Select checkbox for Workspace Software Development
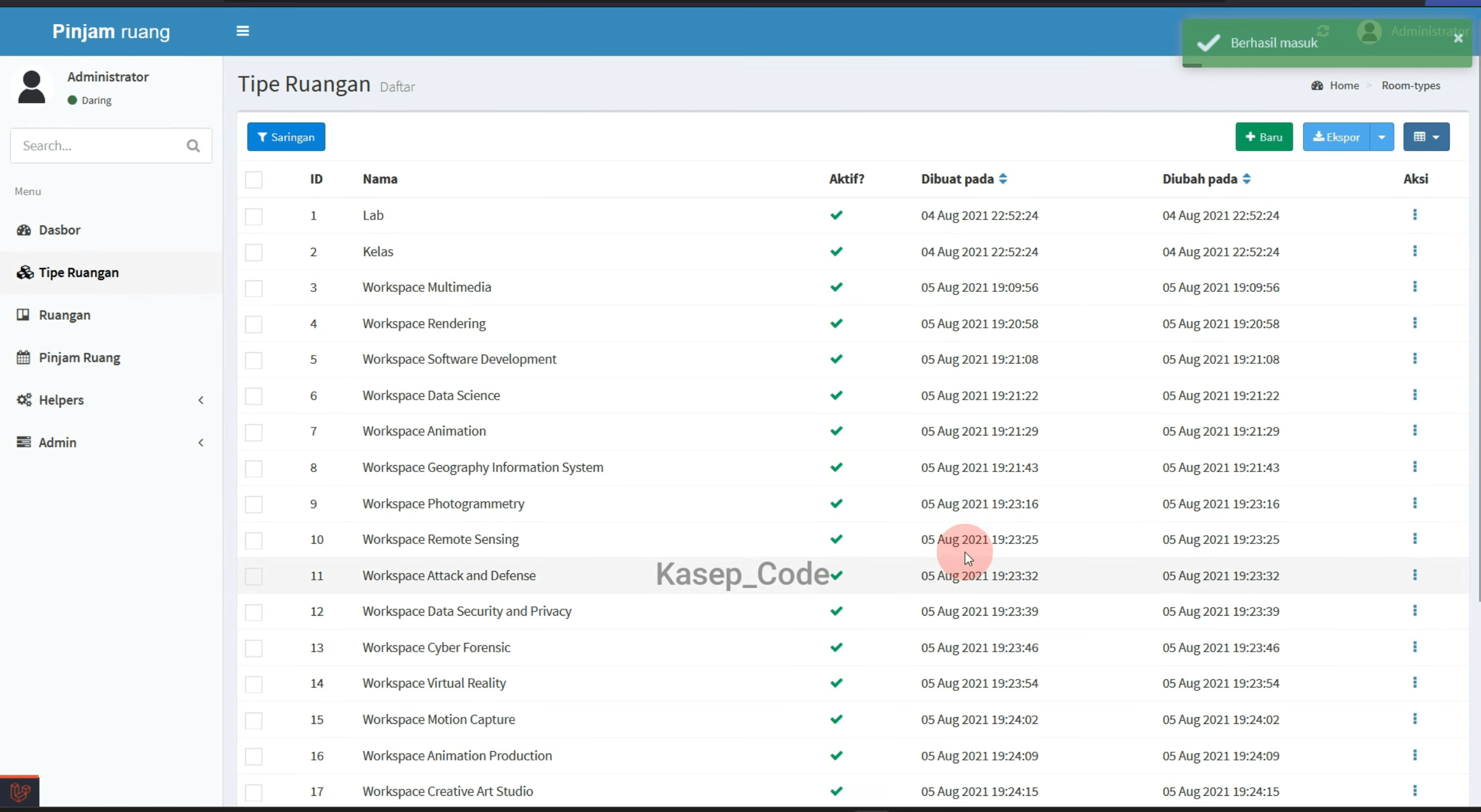This screenshot has width=1481, height=812. click(x=254, y=360)
